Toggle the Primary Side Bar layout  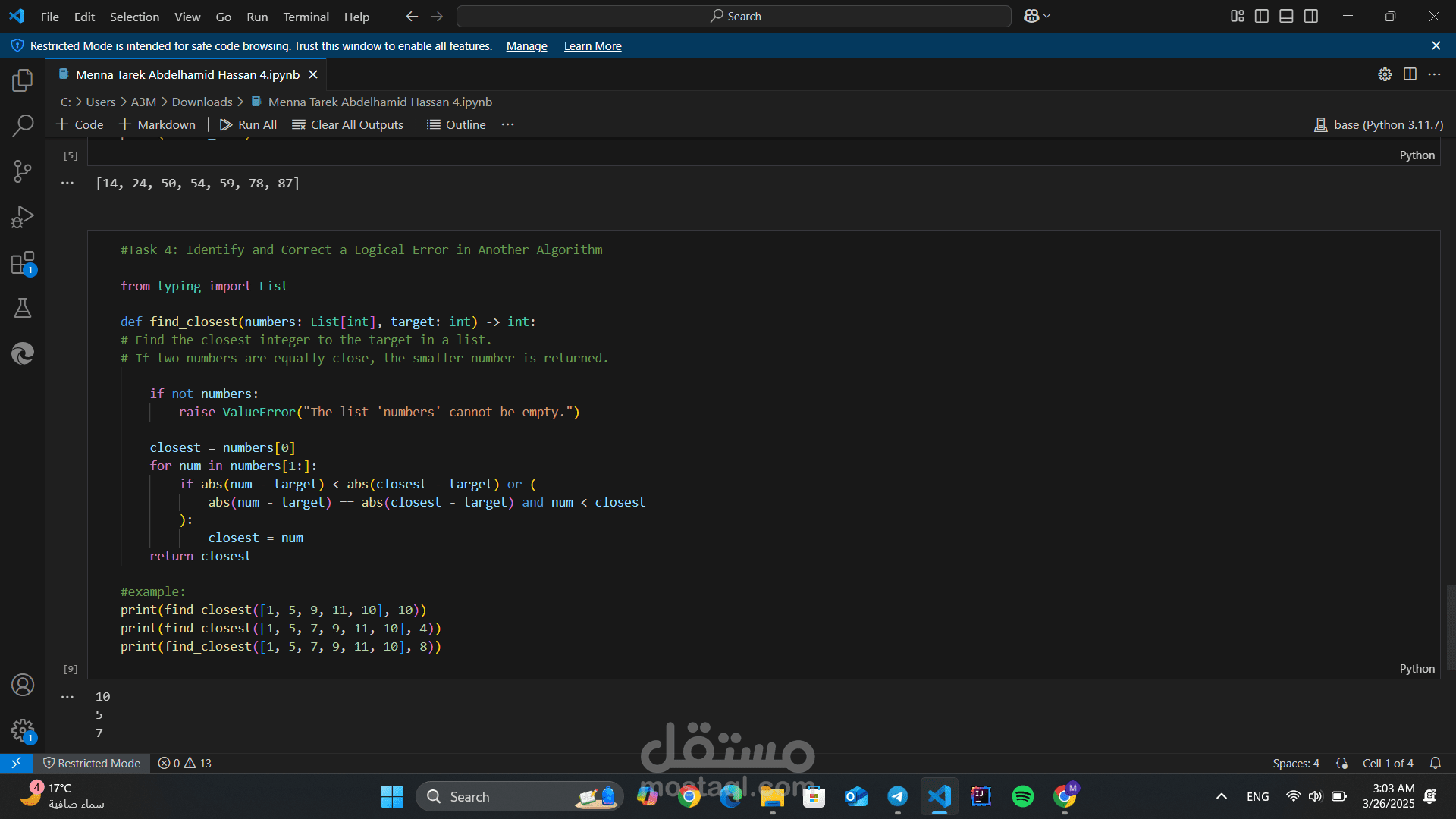(1262, 16)
